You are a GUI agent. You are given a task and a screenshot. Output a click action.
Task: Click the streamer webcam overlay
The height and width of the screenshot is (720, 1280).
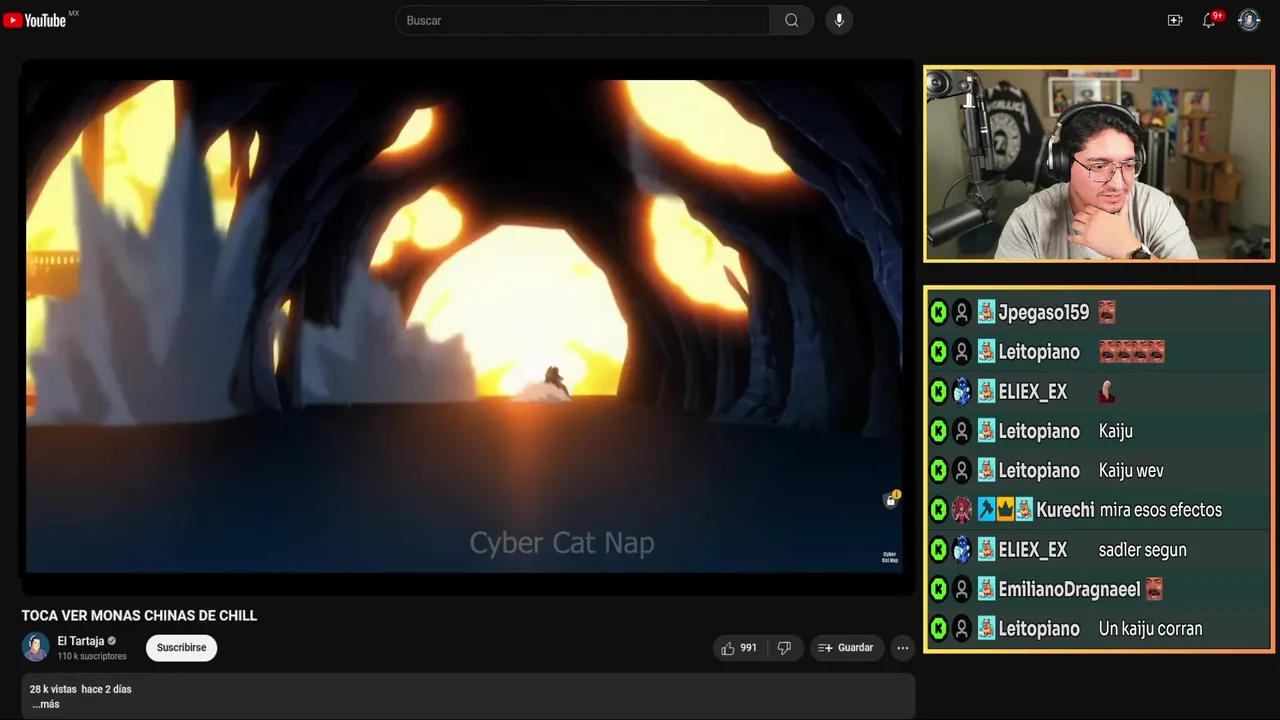tap(1098, 164)
